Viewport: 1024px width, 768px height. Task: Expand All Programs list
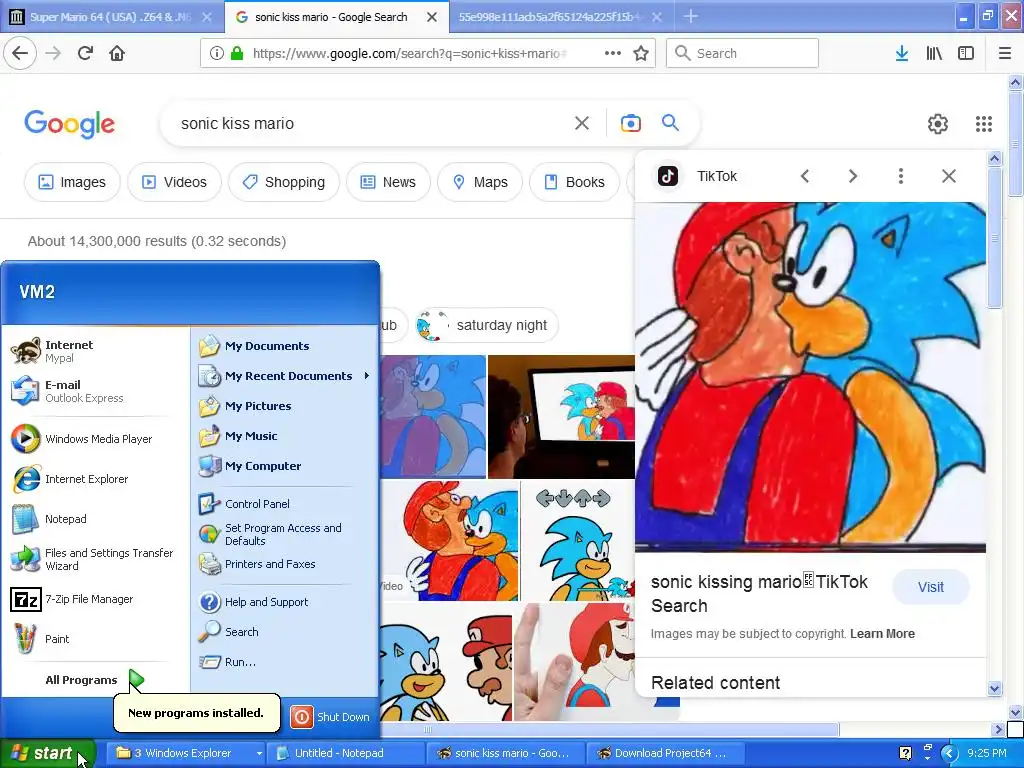95,680
